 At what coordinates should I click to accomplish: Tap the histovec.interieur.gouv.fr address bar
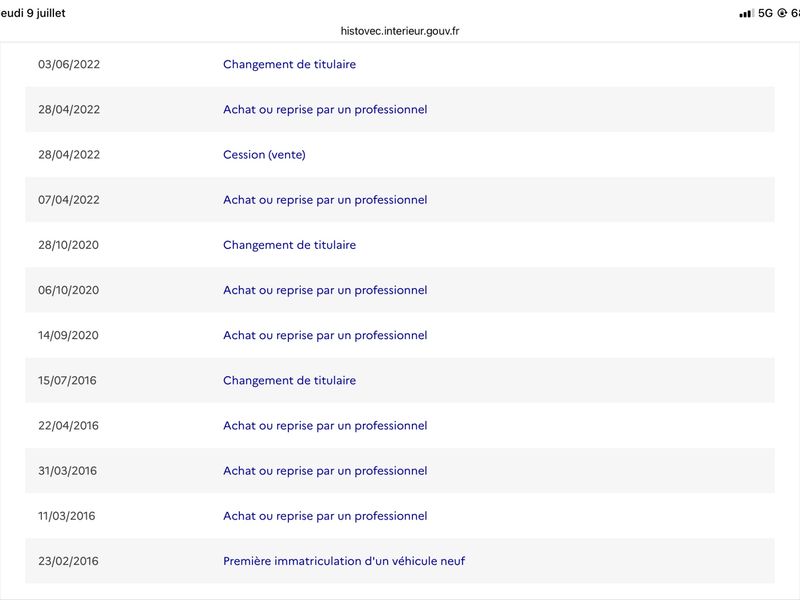(400, 31)
